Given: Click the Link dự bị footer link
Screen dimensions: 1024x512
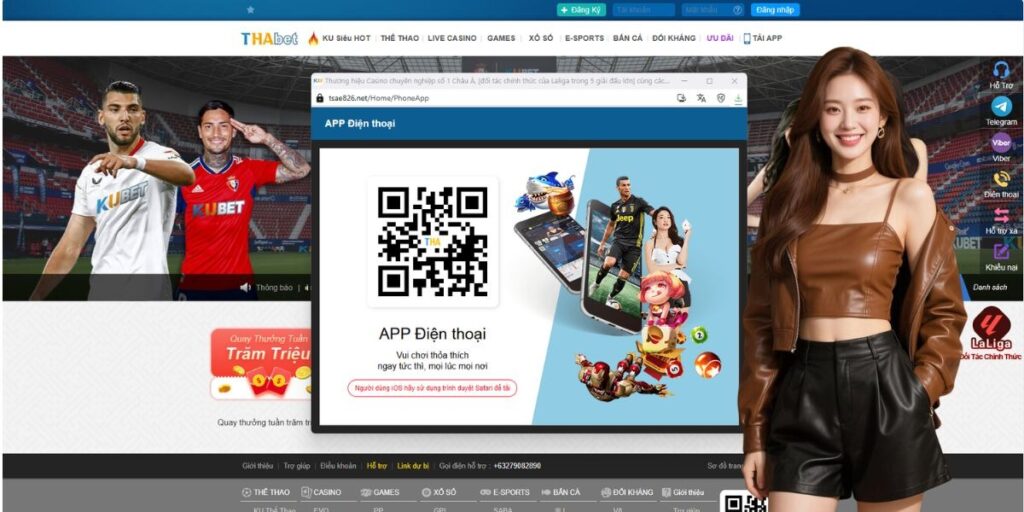Looking at the screenshot, I should coord(414,466).
